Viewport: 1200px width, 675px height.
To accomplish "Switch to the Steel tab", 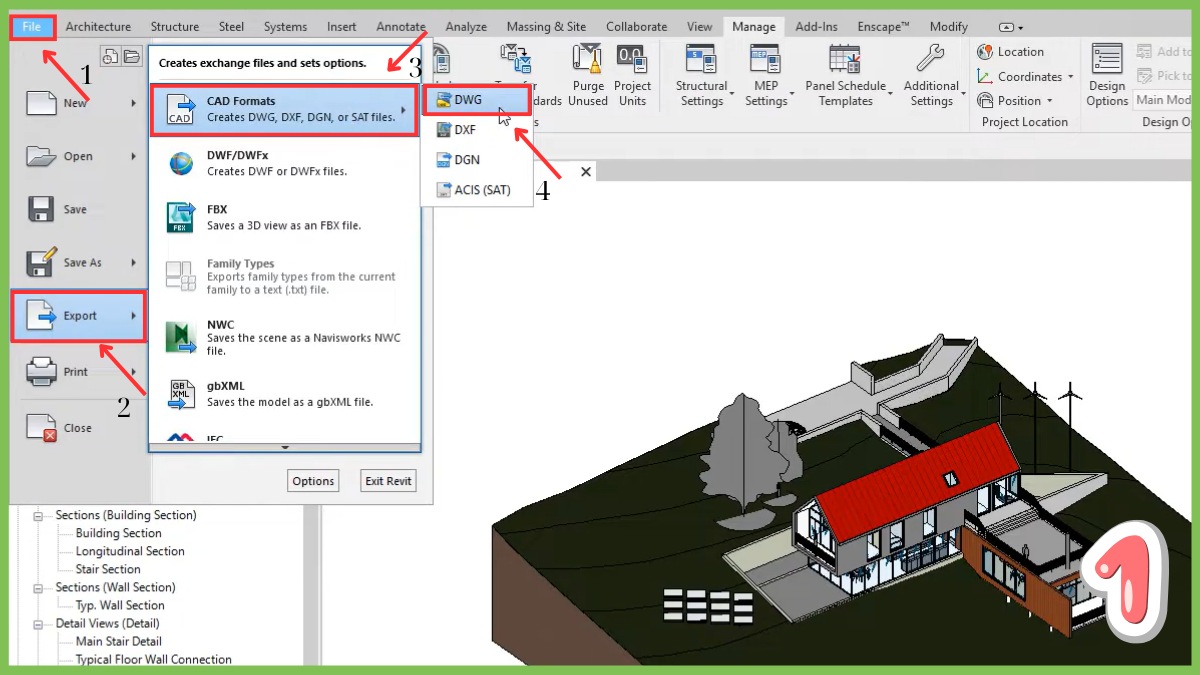I will pyautogui.click(x=231, y=27).
